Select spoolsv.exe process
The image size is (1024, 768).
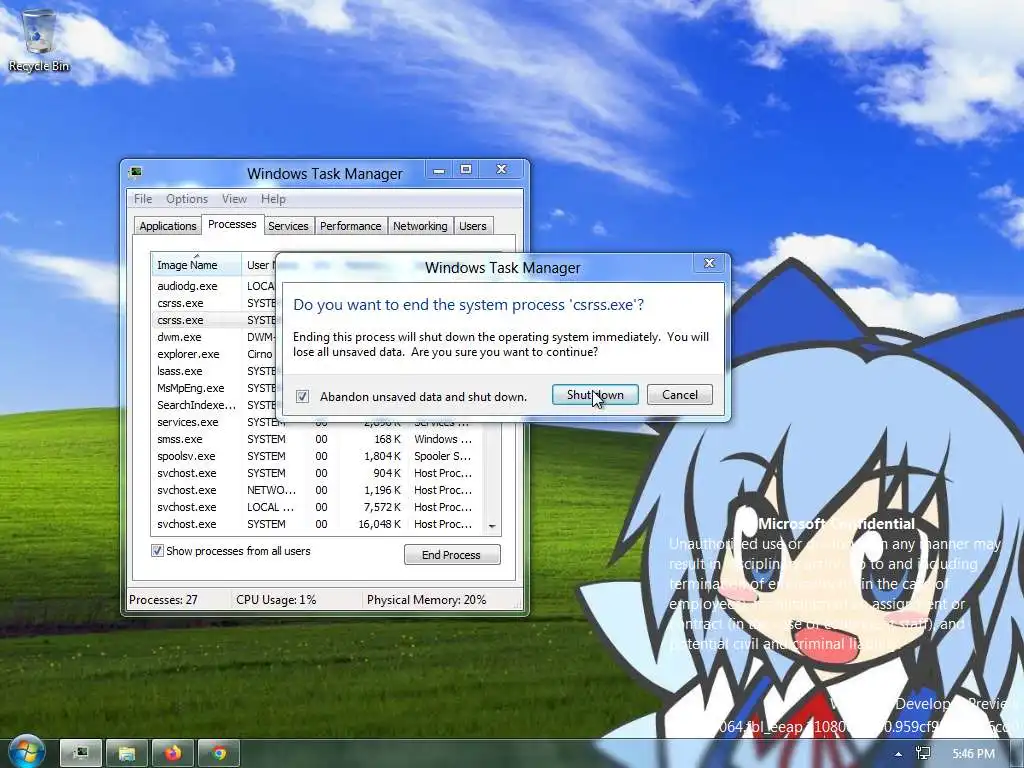[x=319, y=456]
